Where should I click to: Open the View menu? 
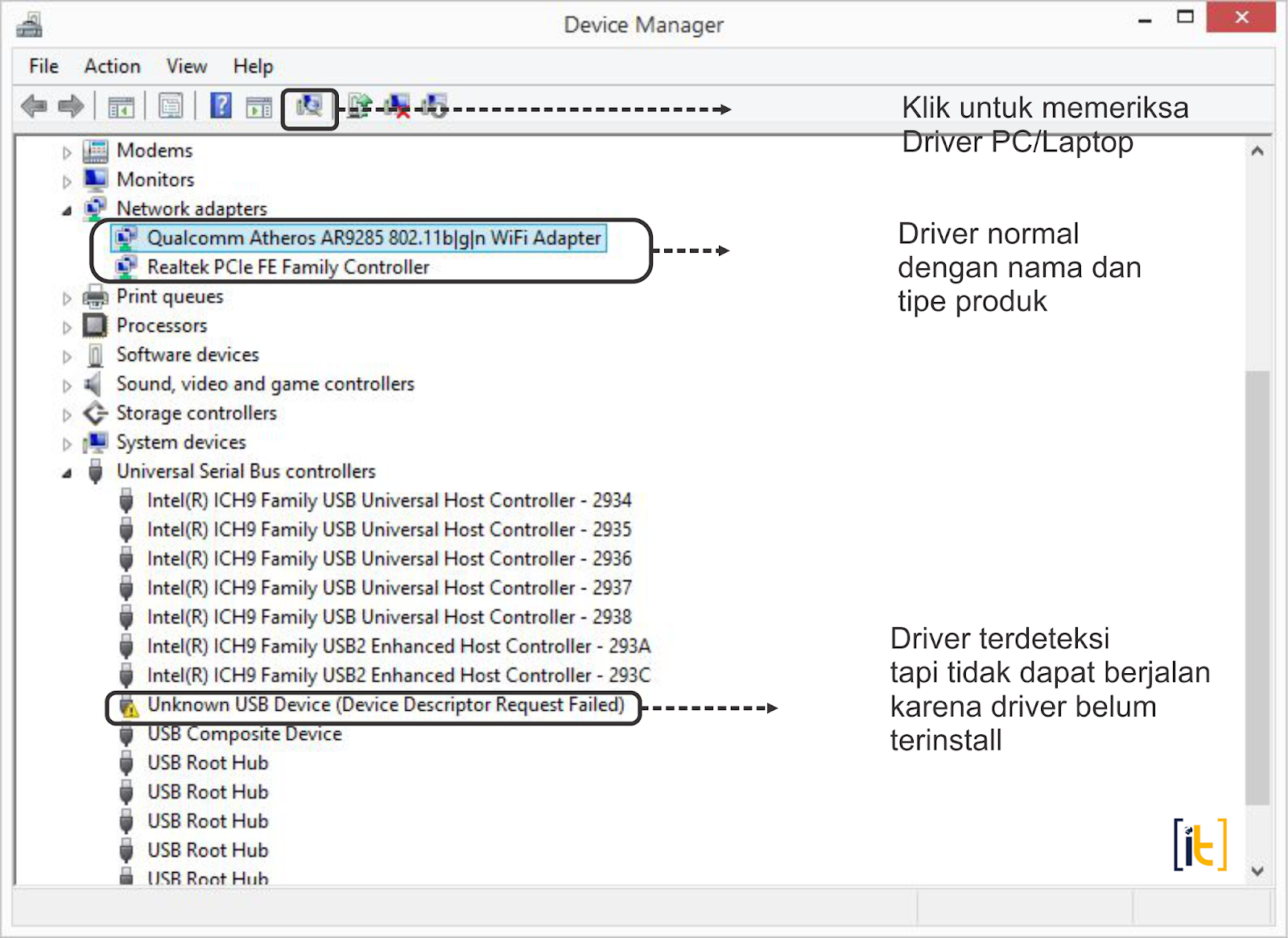coord(187,66)
